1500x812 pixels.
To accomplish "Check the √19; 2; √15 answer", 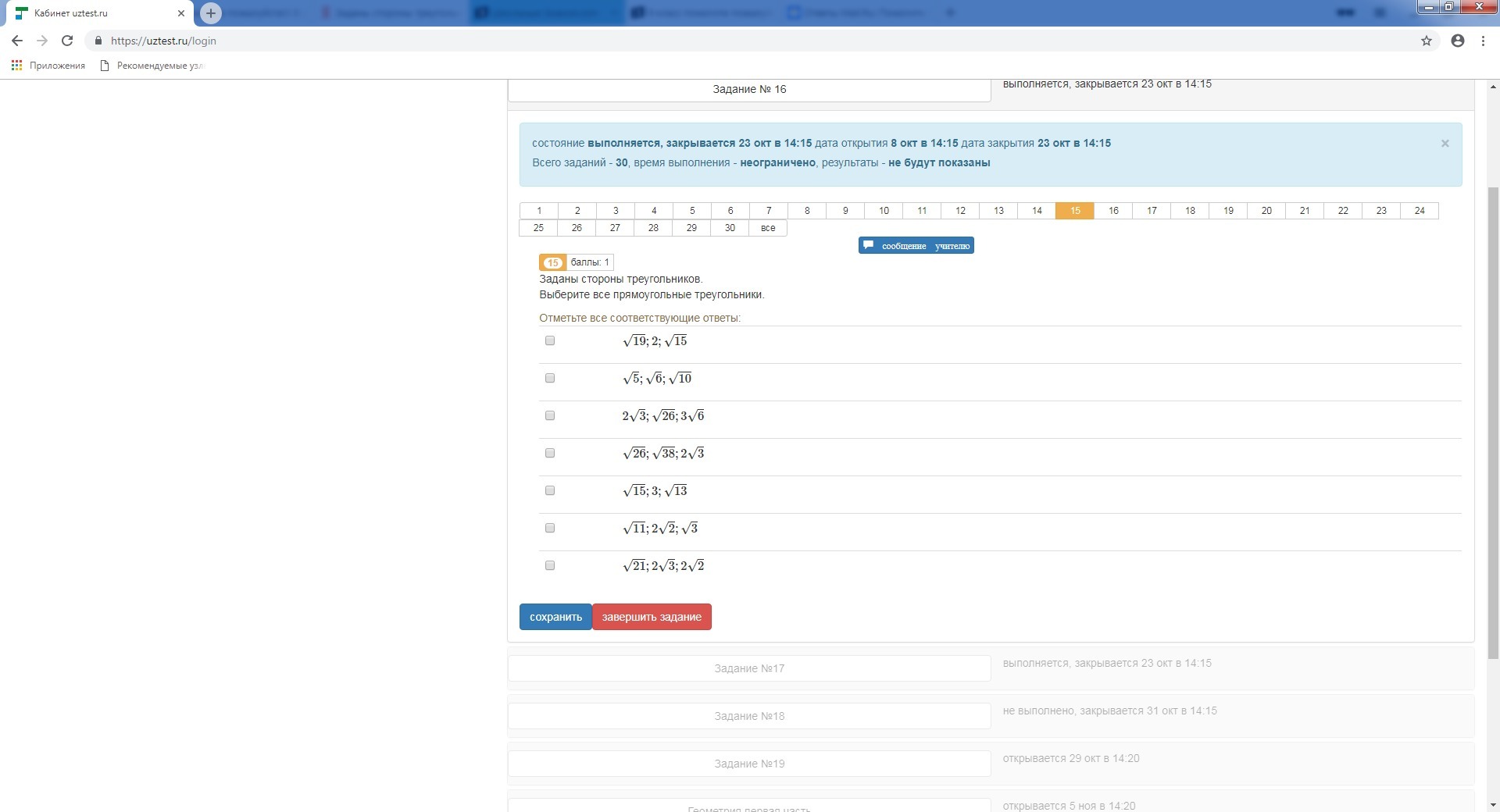I will coord(550,340).
